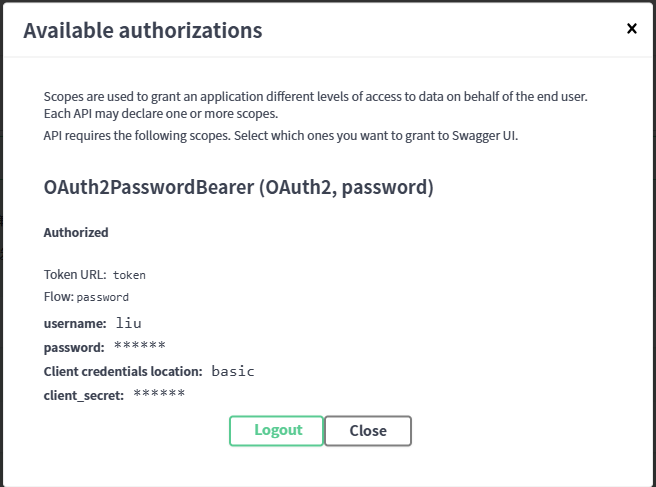Select the "token" URL value text
This screenshot has height=487, width=656.
[130, 275]
